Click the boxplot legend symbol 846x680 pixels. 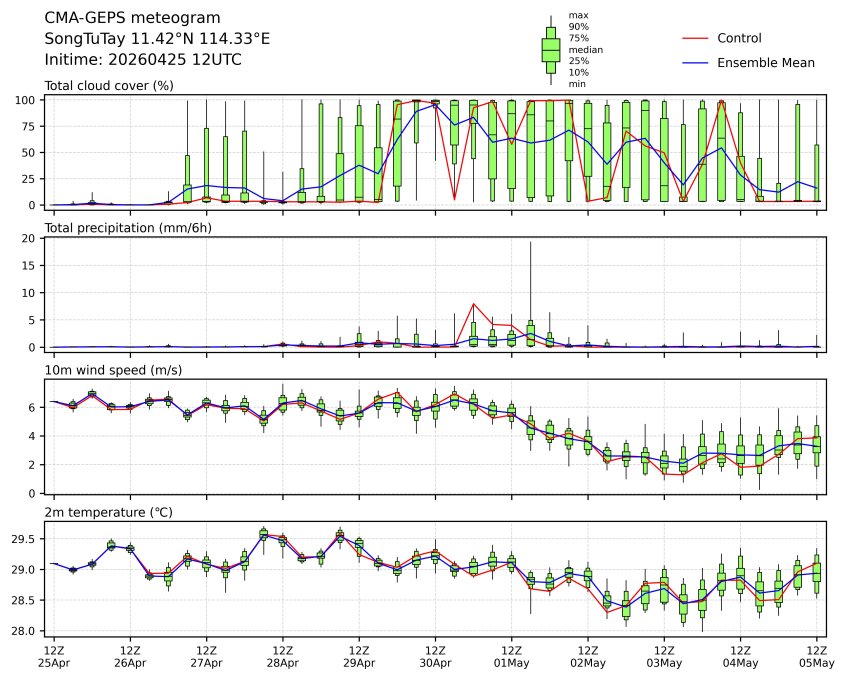coord(550,49)
